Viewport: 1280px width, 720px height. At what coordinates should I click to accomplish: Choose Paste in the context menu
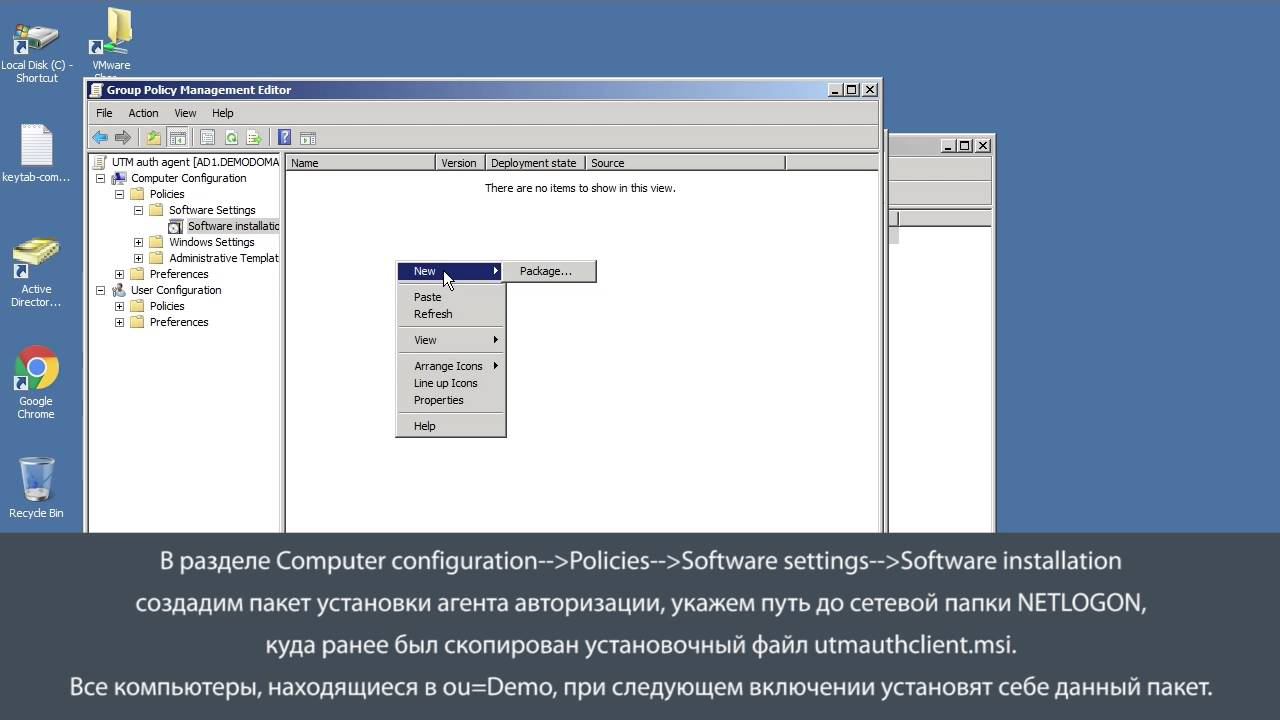451,297
